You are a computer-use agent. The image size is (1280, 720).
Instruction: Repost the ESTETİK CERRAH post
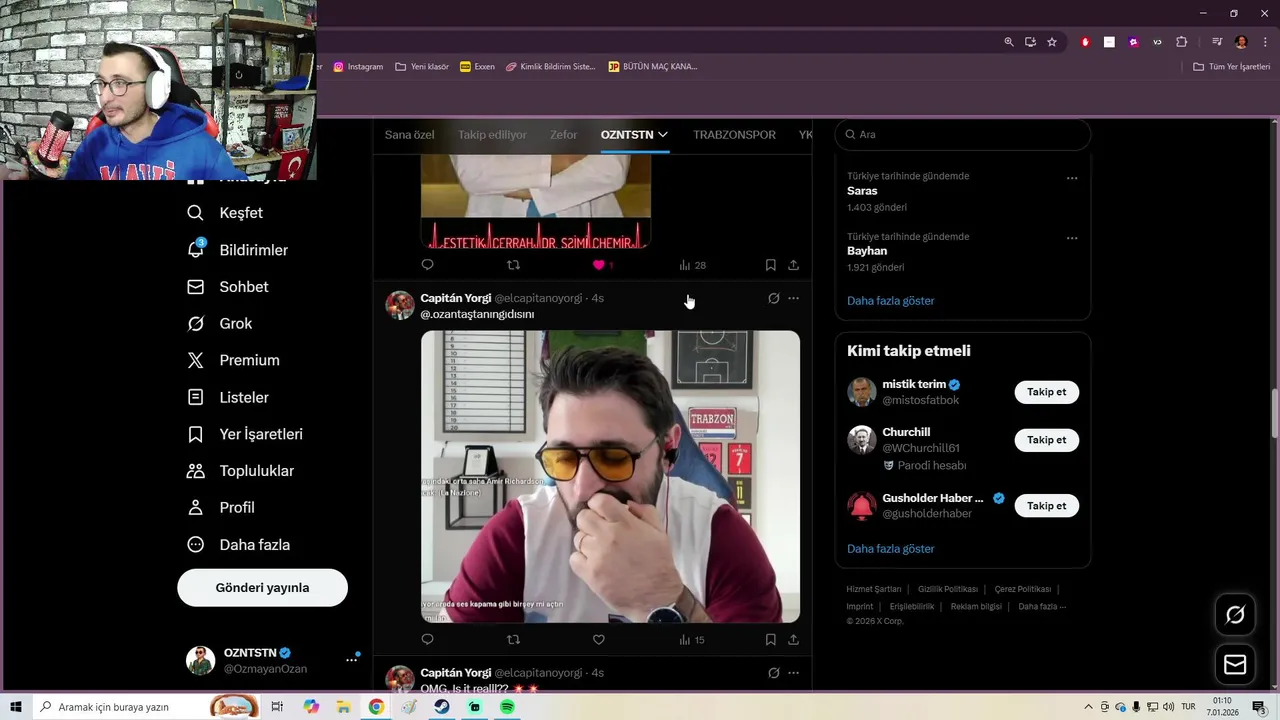click(x=513, y=265)
